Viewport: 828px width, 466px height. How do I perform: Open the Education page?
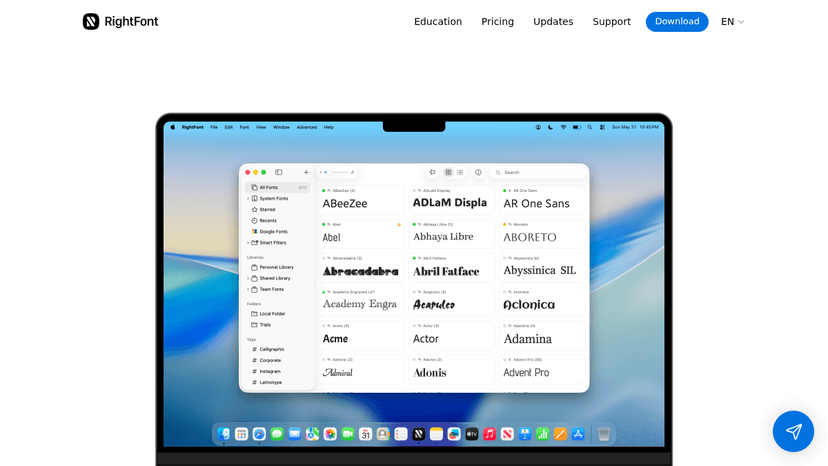(x=438, y=22)
